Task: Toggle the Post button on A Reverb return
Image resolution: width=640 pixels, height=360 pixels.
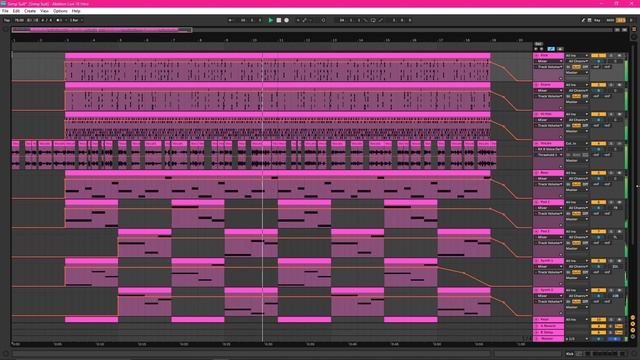Action: click(619, 326)
